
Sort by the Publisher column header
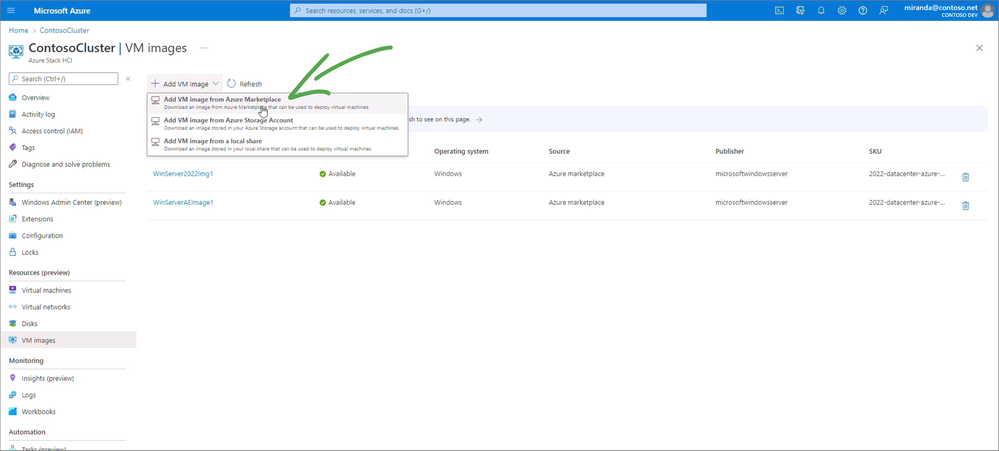[x=729, y=151]
